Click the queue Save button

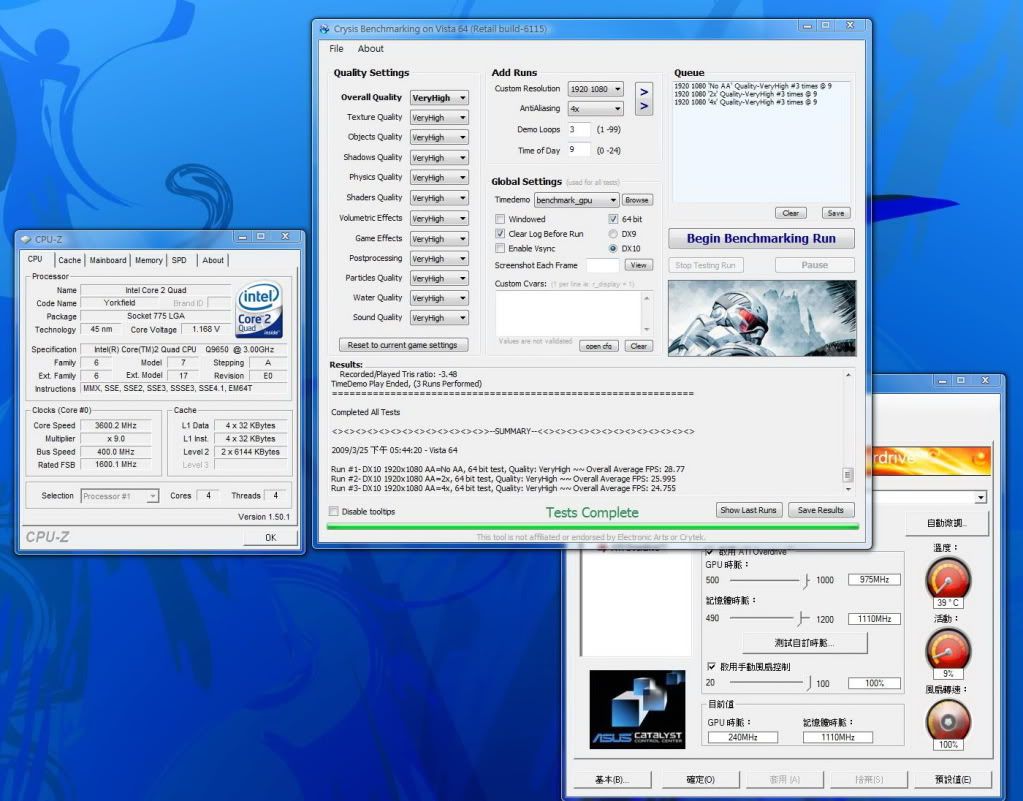click(836, 213)
